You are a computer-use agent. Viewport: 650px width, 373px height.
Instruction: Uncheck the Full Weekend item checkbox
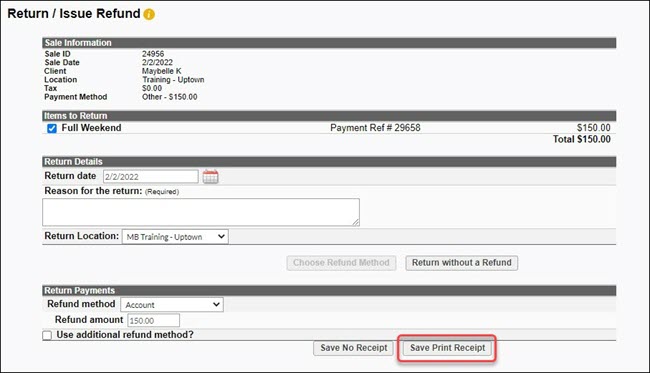[x=52, y=128]
